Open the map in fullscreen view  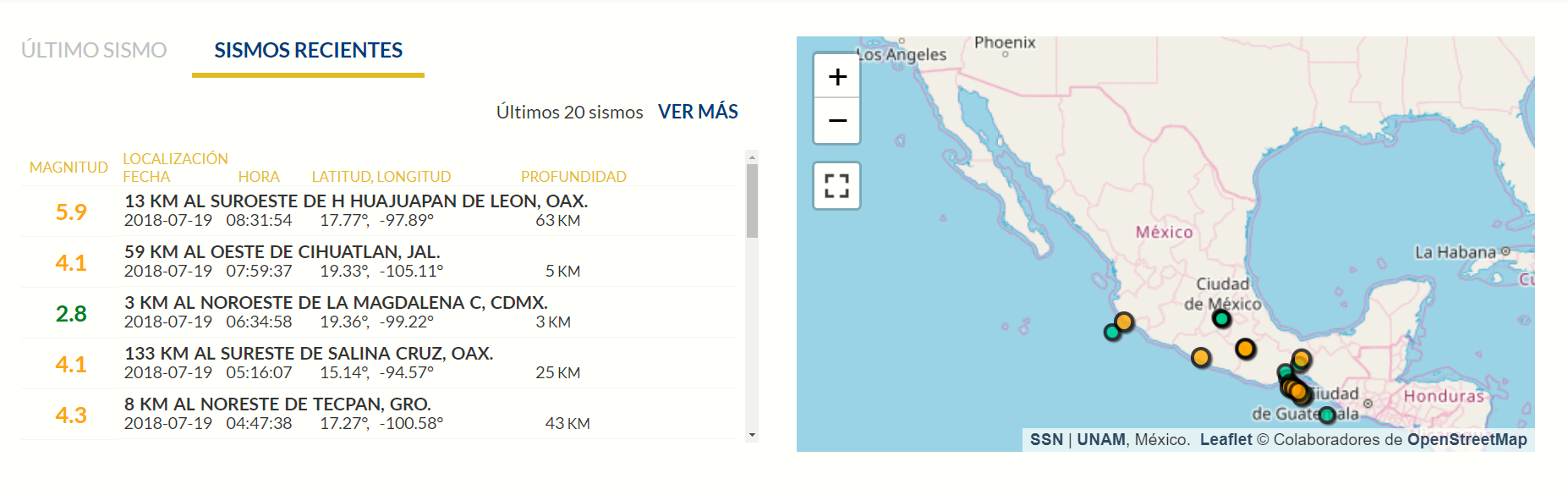[837, 185]
